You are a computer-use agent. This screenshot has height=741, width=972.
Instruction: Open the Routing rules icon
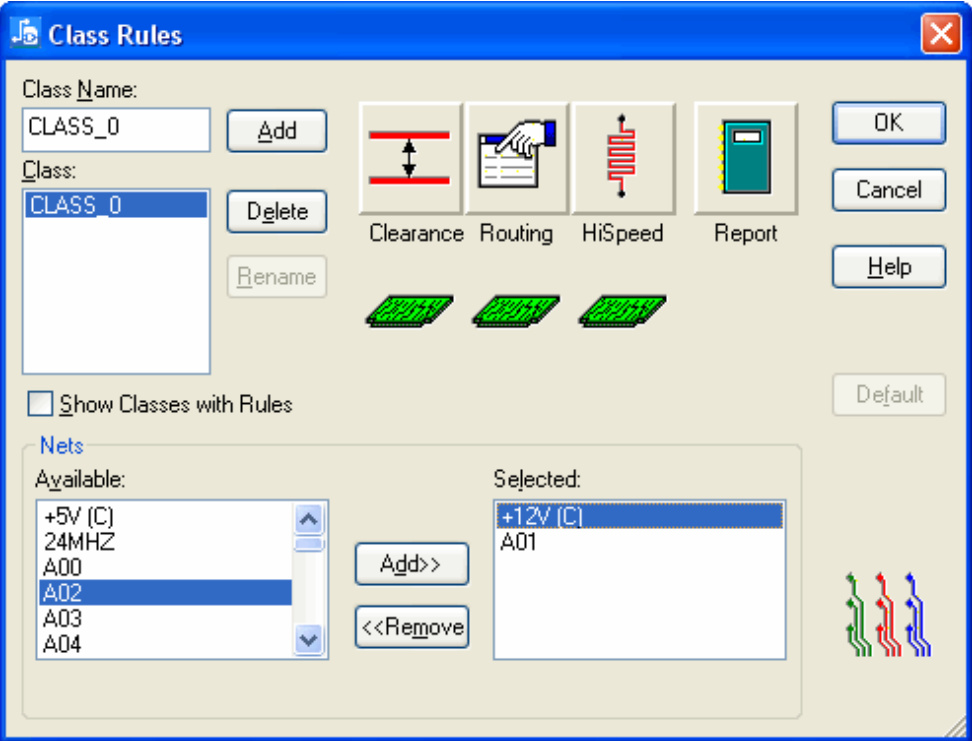coord(516,158)
